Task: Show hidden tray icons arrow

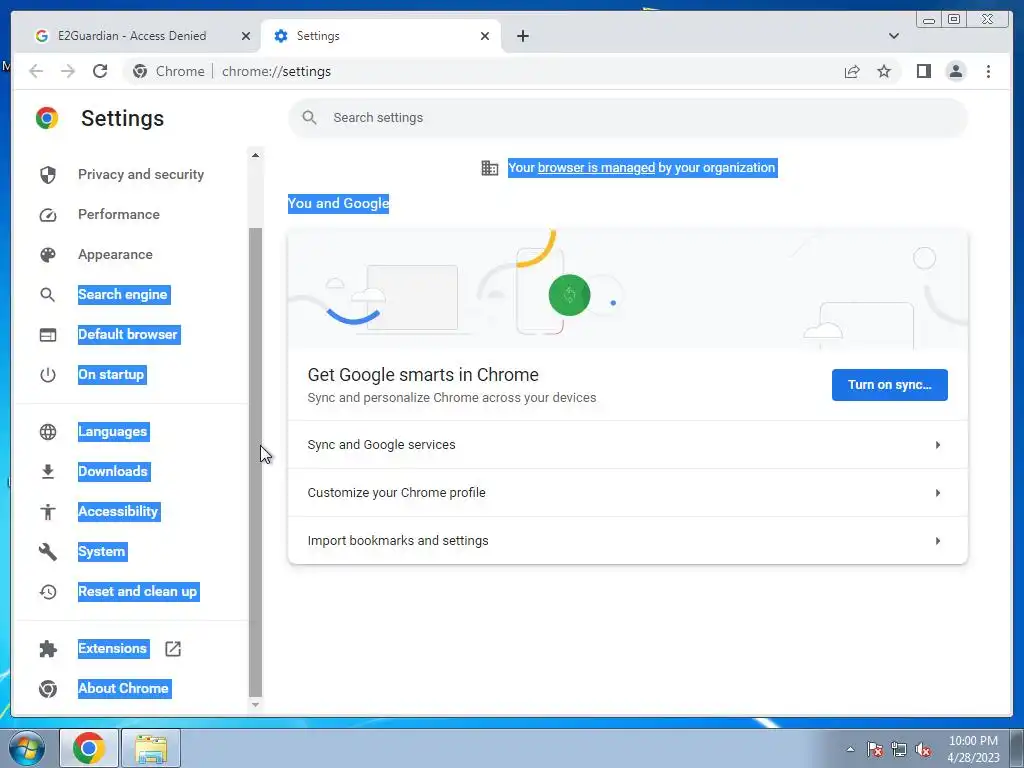Action: tap(850, 749)
